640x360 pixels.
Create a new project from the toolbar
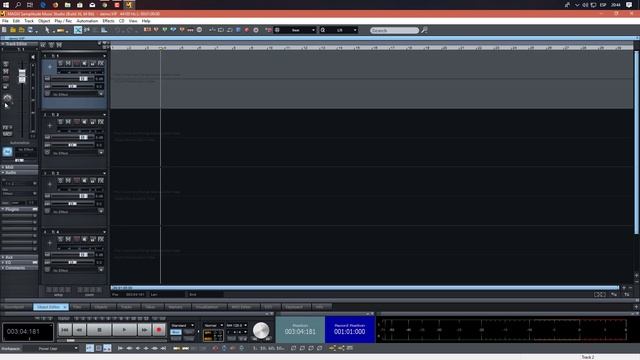coord(4,30)
